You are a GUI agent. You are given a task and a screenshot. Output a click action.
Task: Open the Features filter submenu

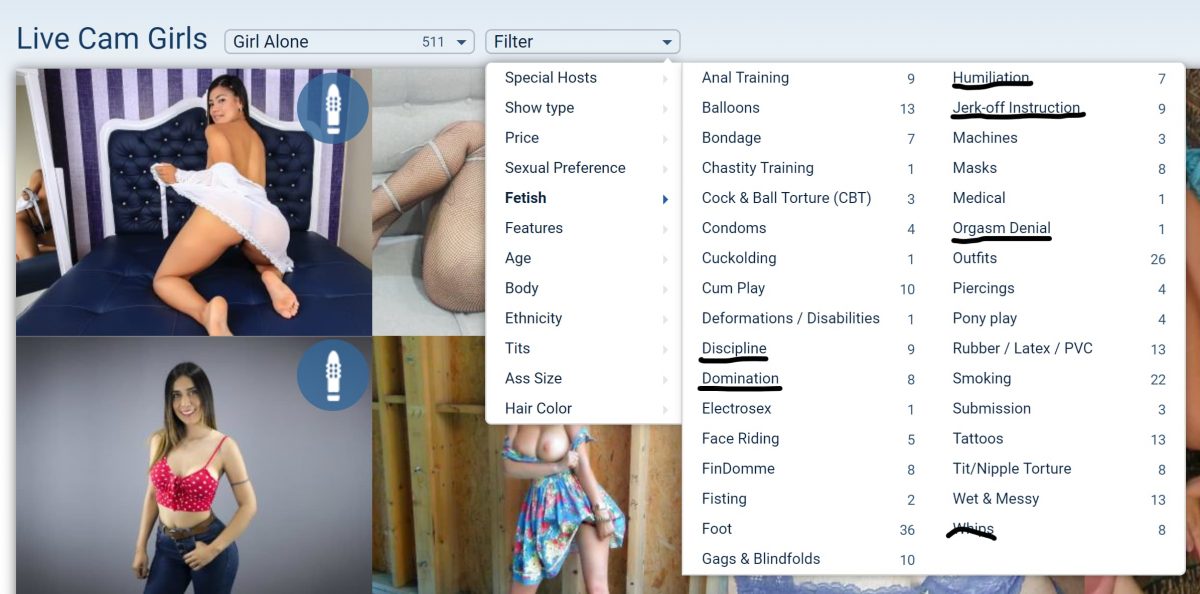585,228
